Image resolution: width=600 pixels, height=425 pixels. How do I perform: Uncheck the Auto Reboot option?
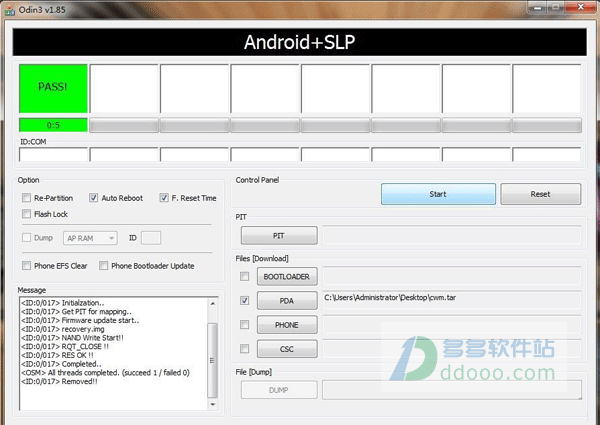(x=93, y=198)
